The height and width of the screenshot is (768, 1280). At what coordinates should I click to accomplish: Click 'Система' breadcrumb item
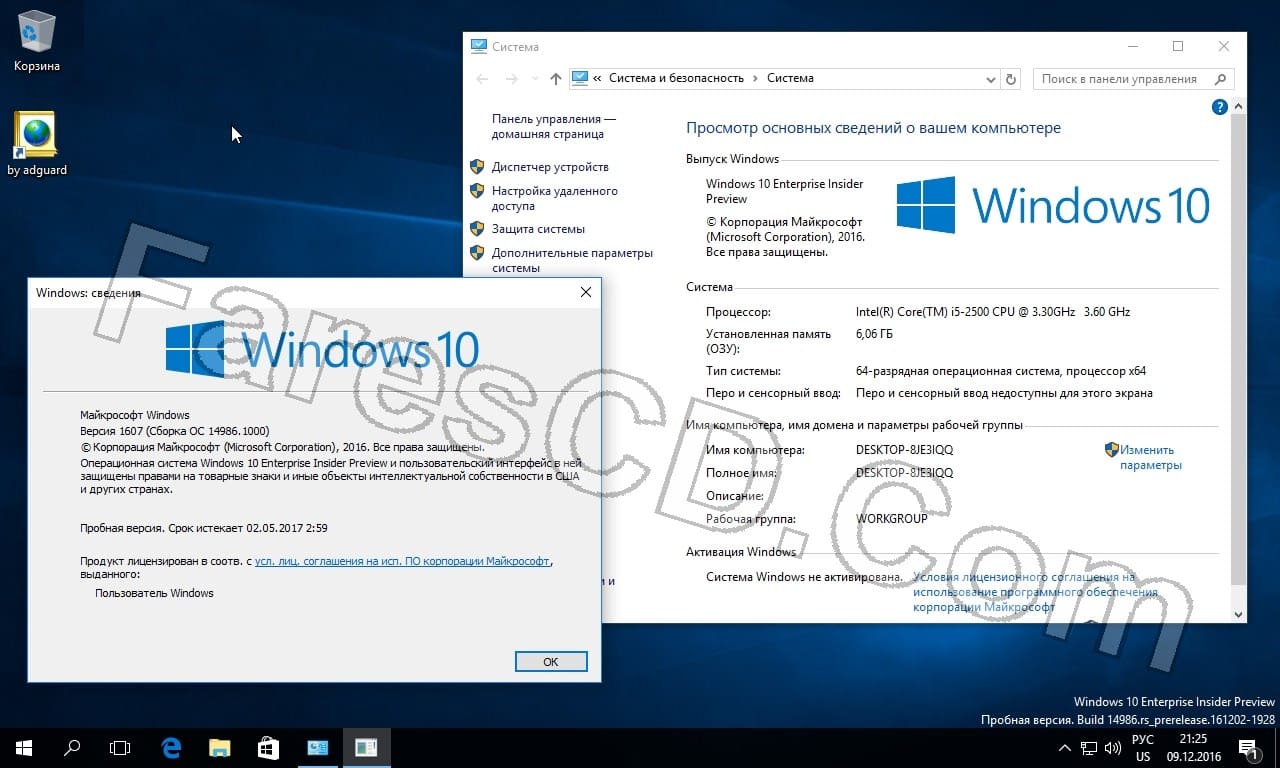[790, 78]
